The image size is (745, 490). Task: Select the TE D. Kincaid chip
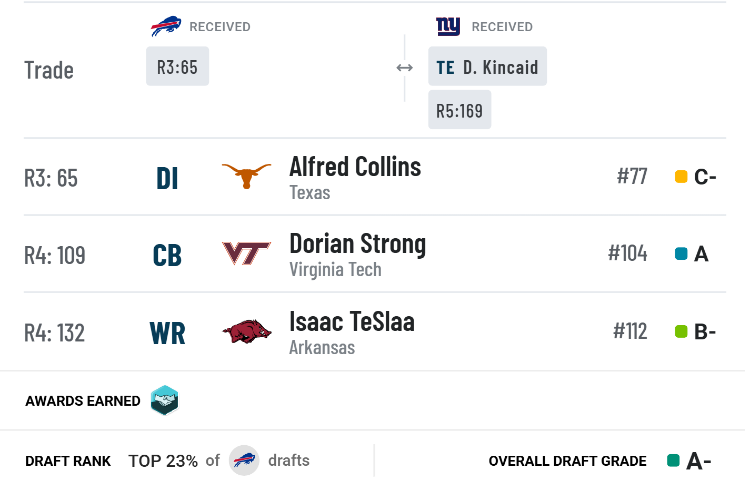tap(487, 67)
